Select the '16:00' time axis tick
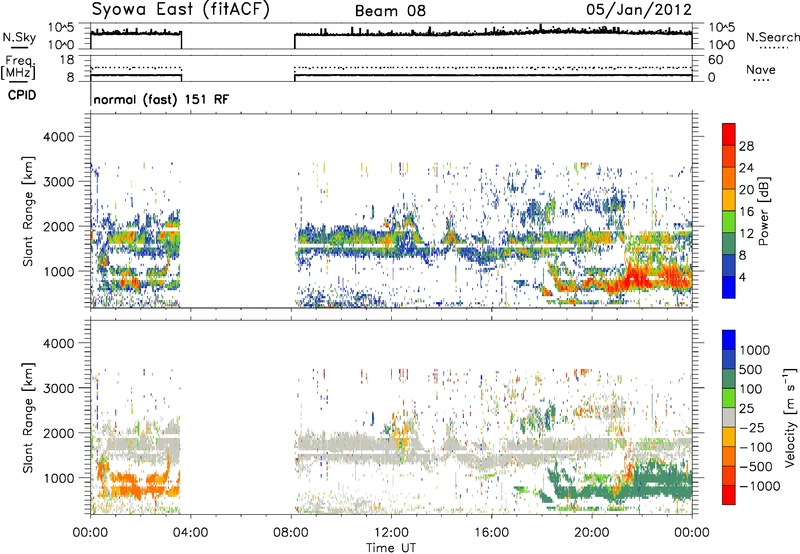800x554 pixels. (x=491, y=533)
